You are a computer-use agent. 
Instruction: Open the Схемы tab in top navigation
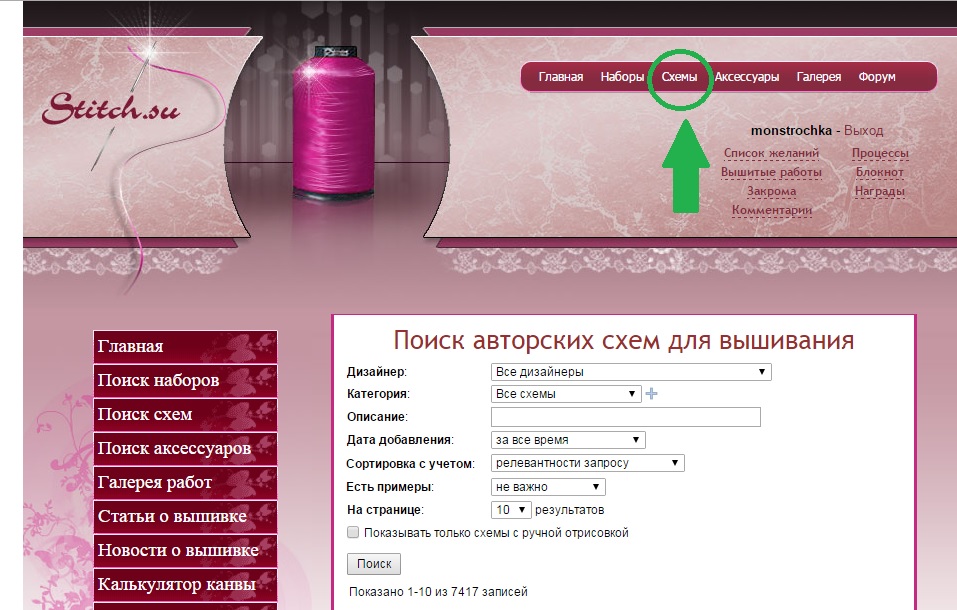(680, 77)
